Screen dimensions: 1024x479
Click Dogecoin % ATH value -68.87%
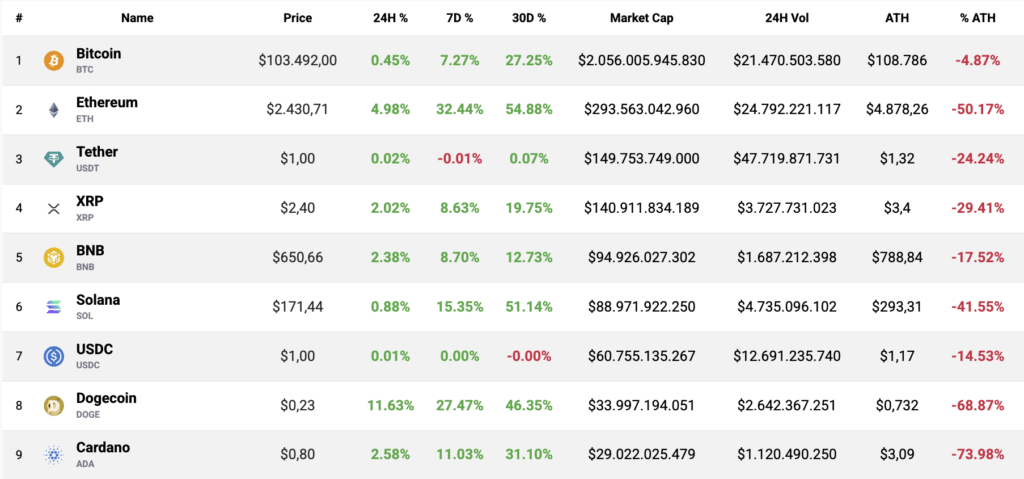pyautogui.click(x=978, y=405)
